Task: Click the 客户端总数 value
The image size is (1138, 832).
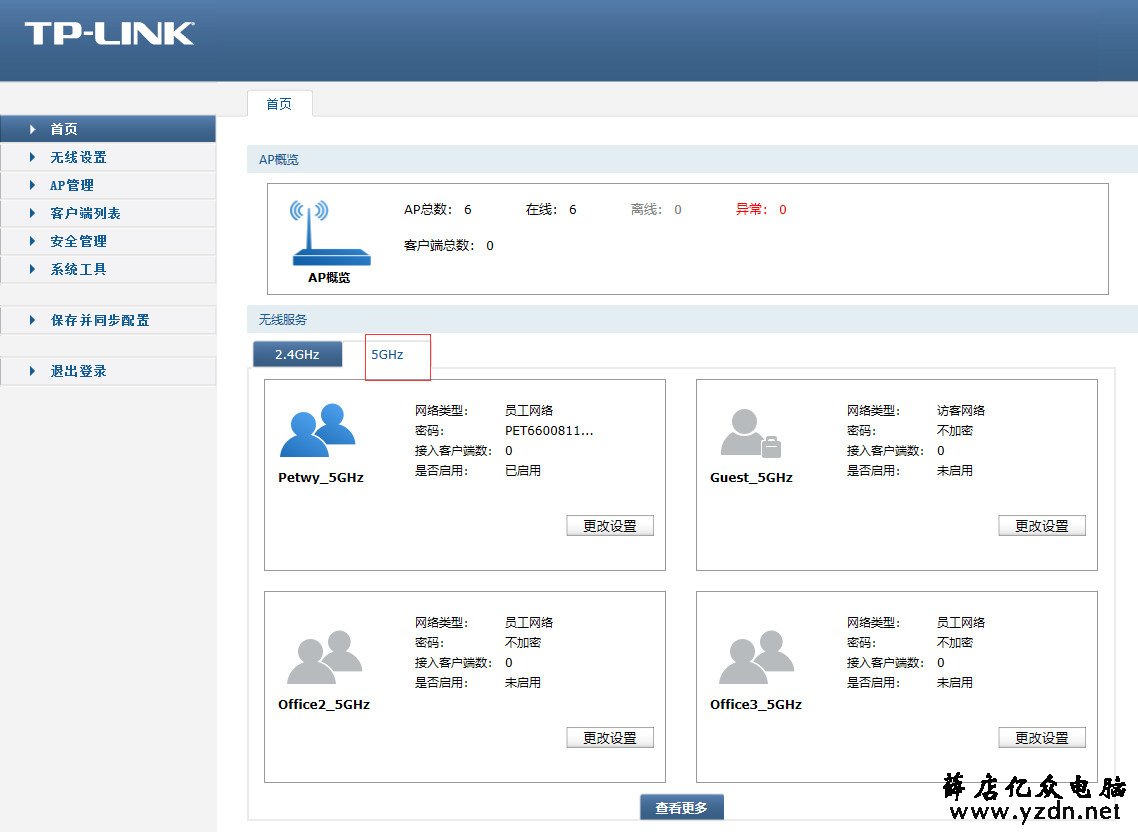Action: click(490, 245)
